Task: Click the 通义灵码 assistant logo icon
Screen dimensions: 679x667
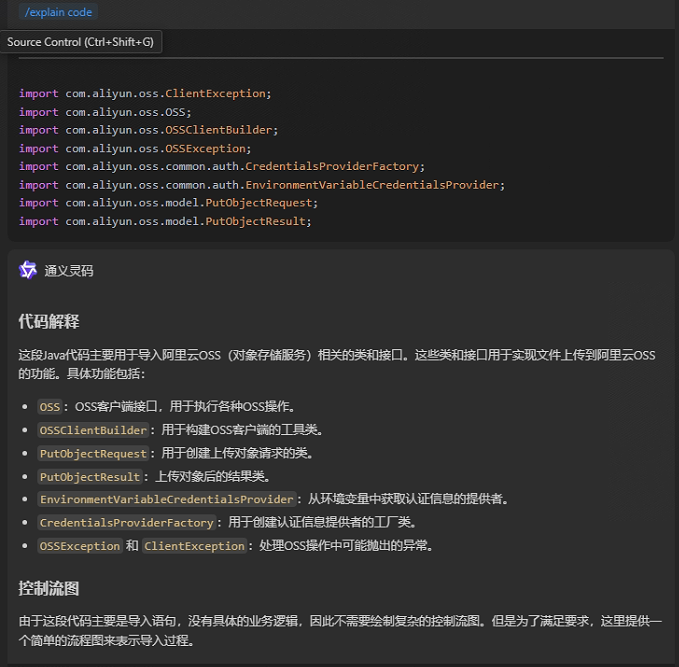Action: point(28,270)
